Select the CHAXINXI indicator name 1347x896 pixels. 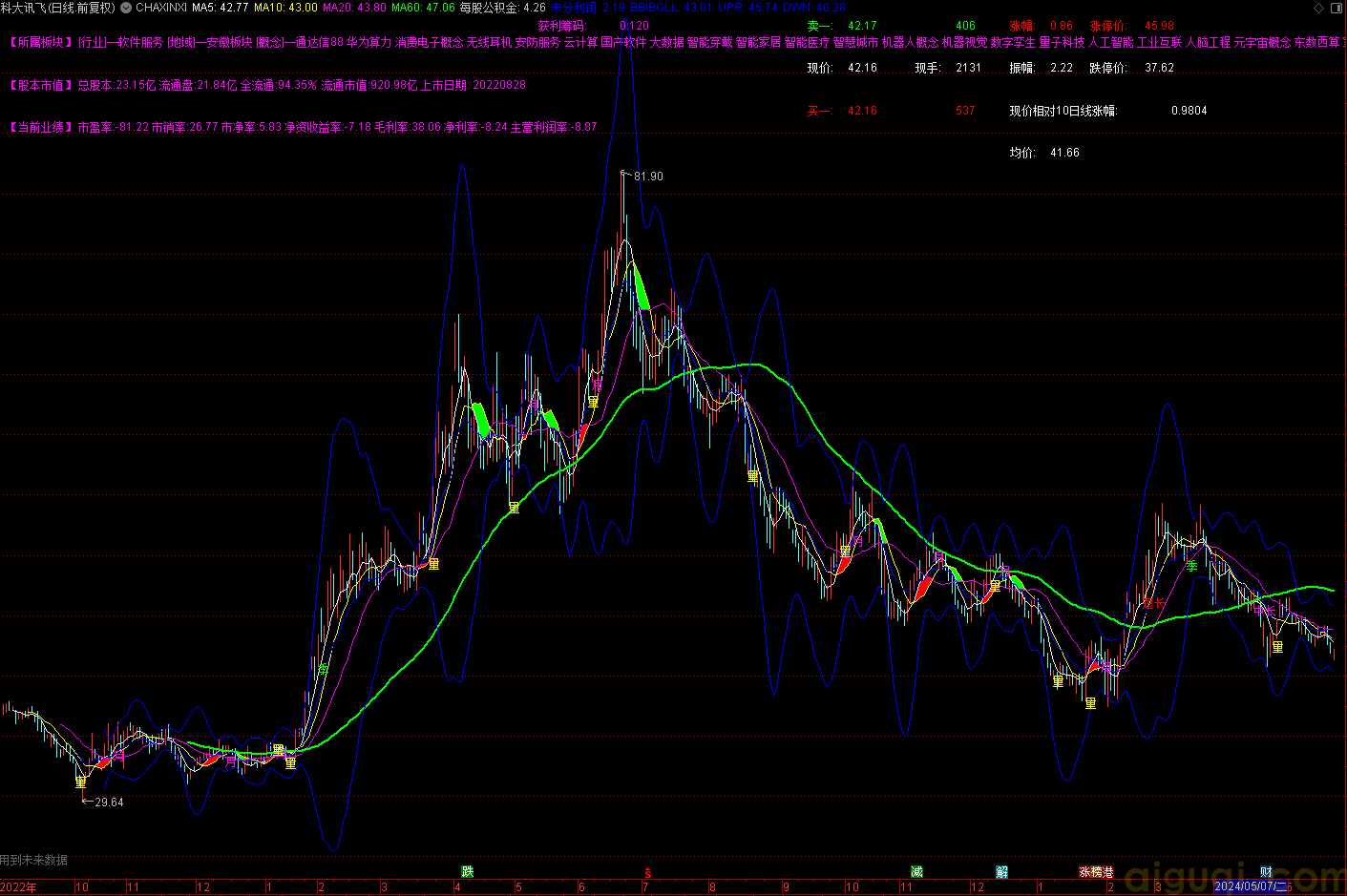(x=161, y=8)
